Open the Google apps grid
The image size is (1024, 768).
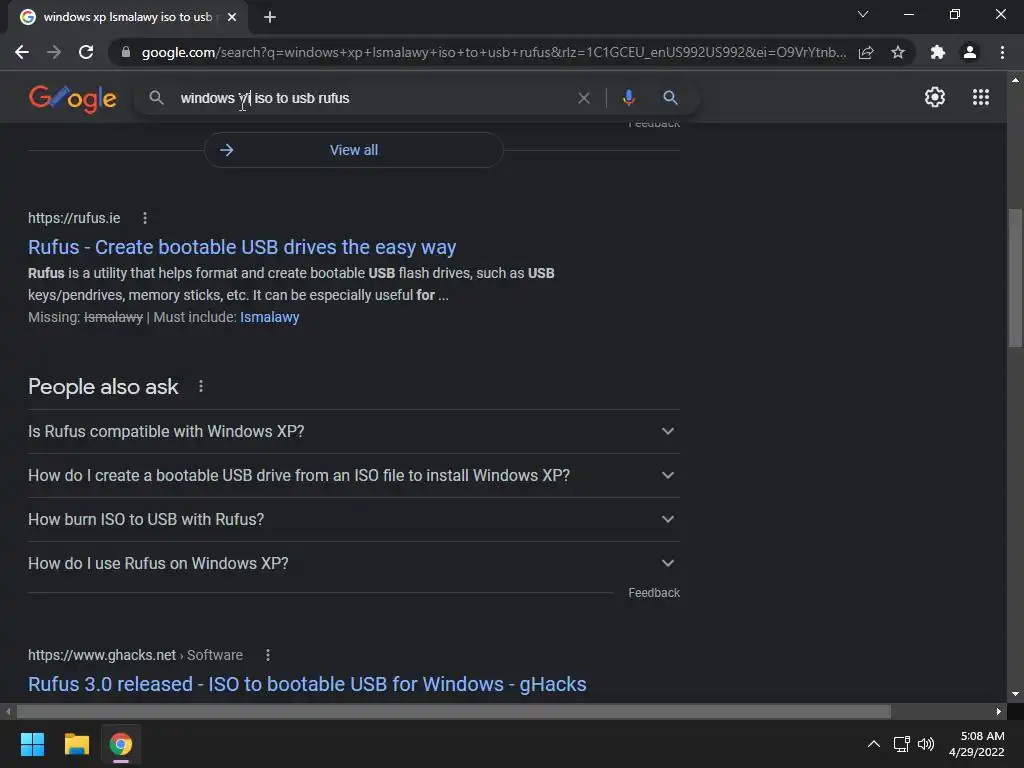click(x=981, y=97)
